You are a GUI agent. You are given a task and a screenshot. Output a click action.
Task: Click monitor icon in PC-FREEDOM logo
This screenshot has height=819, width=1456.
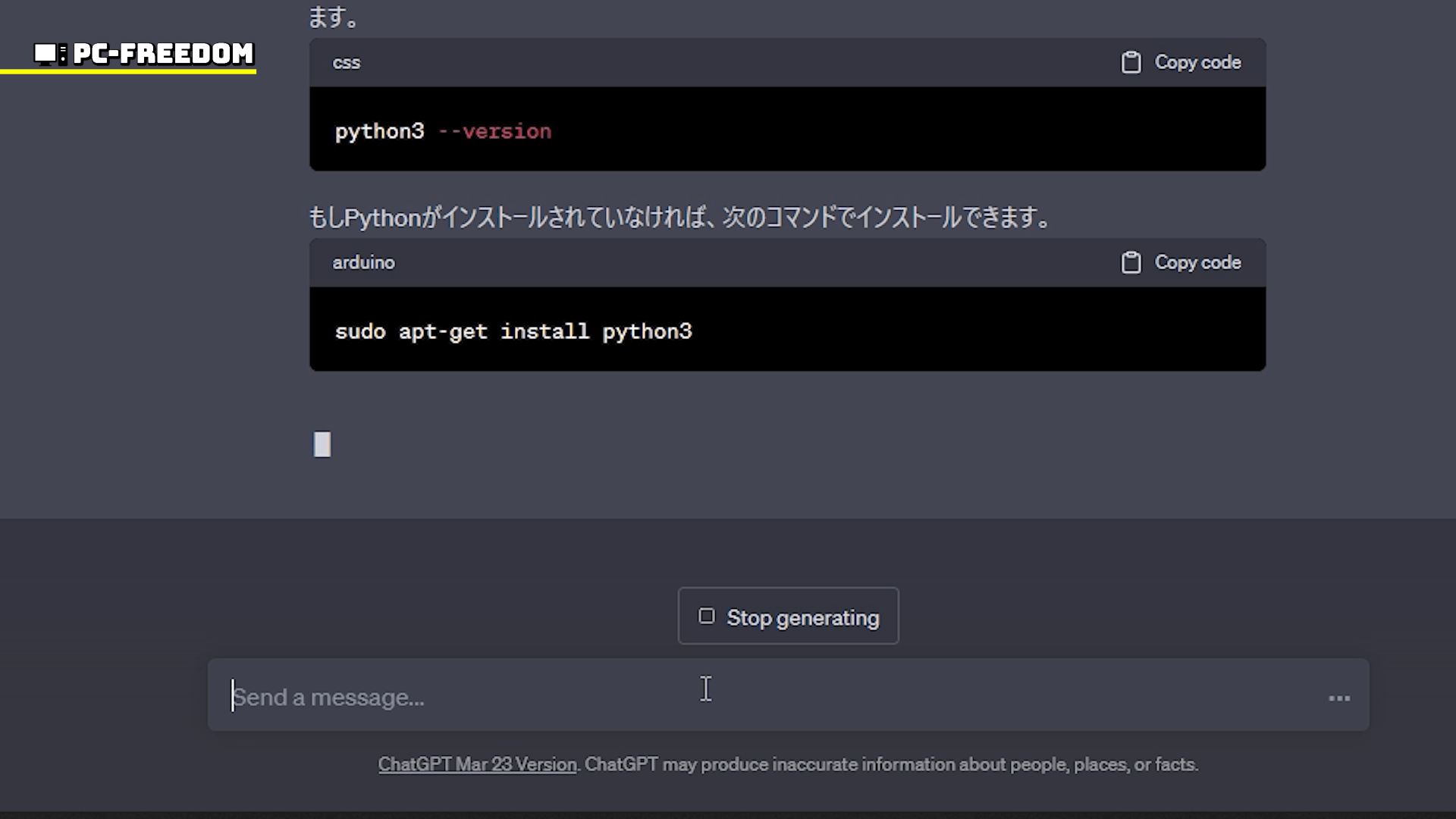click(x=45, y=54)
